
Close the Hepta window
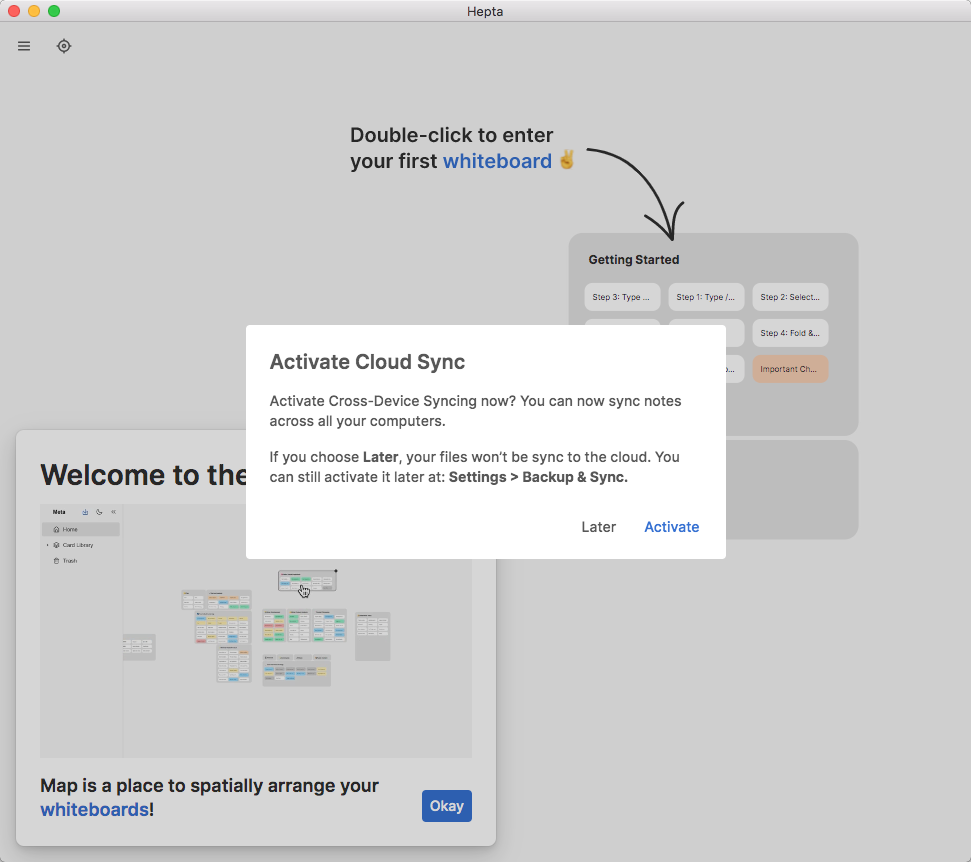(x=14, y=11)
